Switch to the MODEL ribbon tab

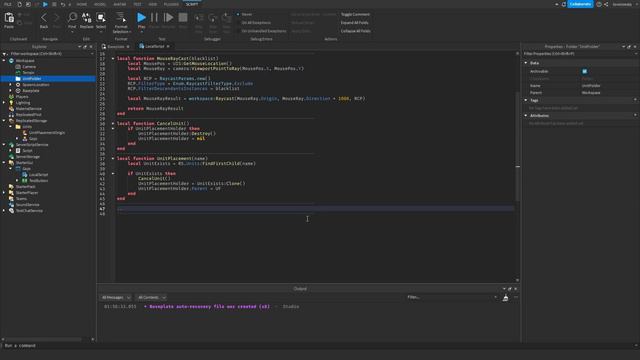(x=100, y=4)
